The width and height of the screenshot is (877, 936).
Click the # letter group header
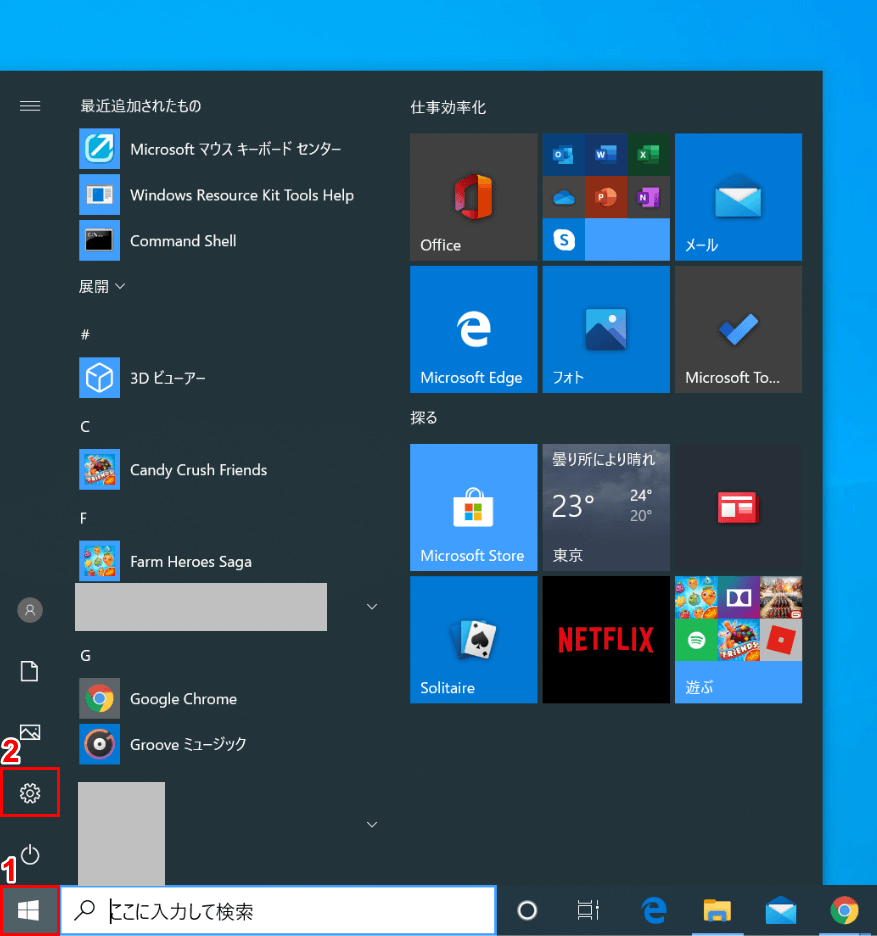85,334
